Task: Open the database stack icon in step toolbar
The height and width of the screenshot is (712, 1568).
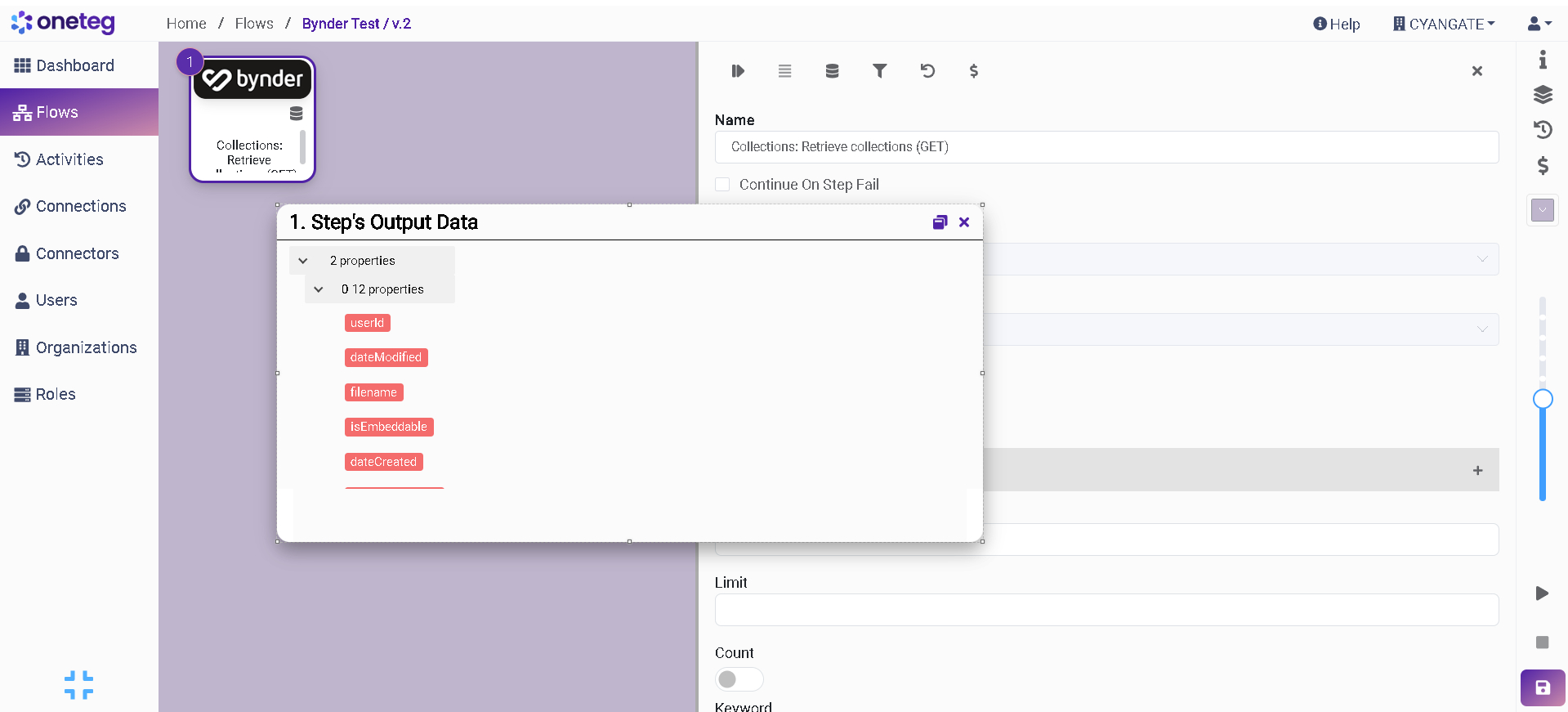Action: coord(832,71)
